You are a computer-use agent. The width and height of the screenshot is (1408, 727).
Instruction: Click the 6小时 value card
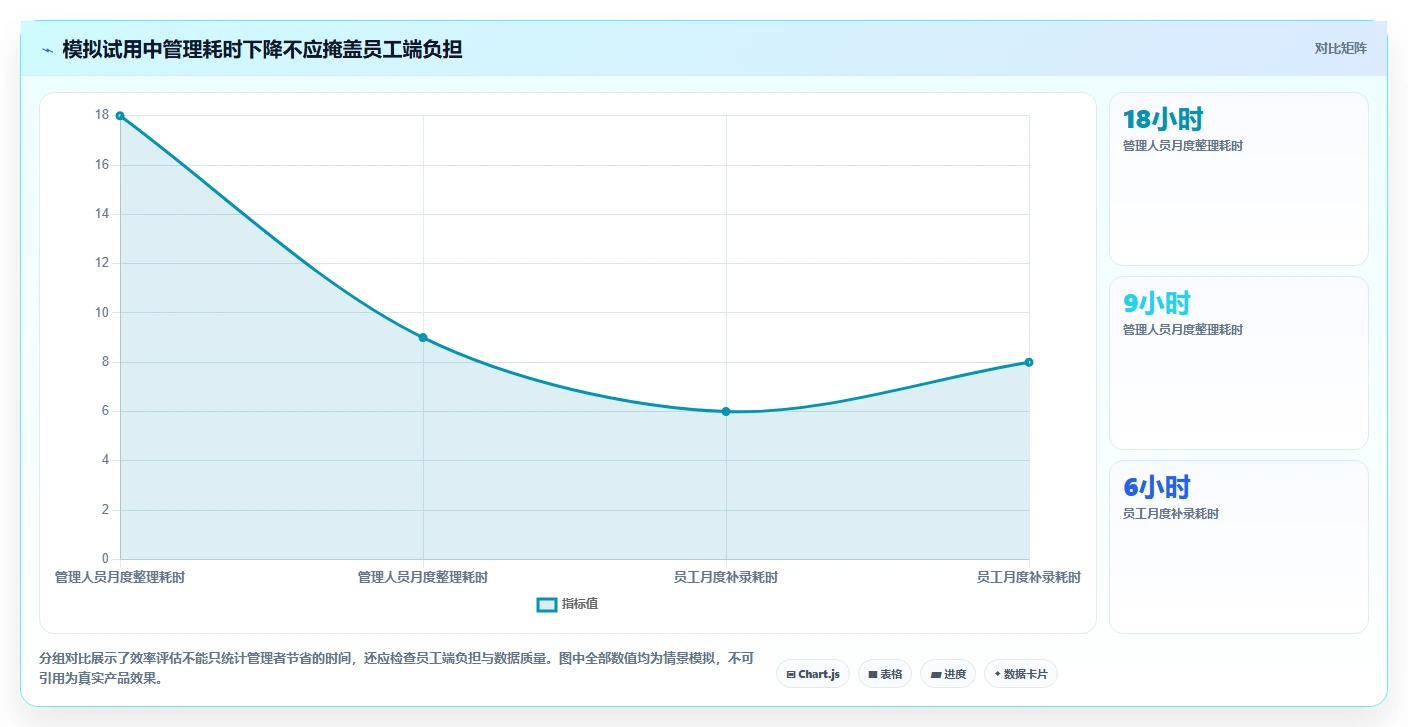(1239, 547)
